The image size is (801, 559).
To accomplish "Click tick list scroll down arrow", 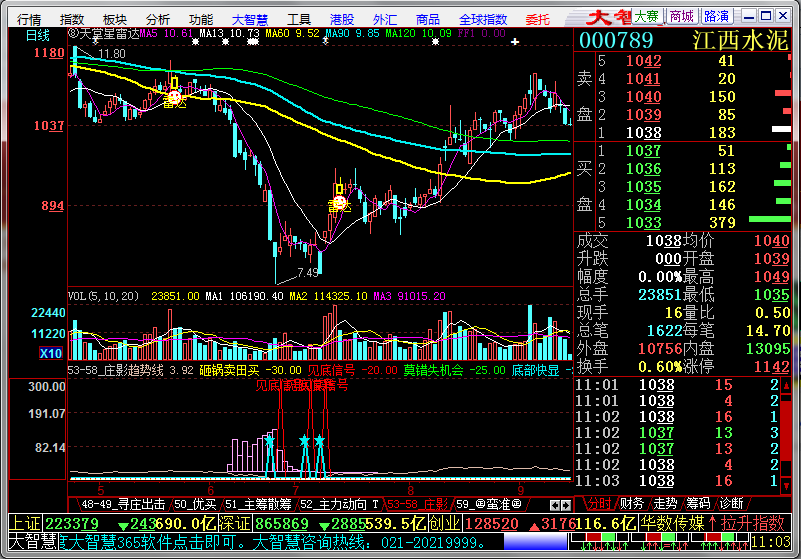I will coord(786,486).
